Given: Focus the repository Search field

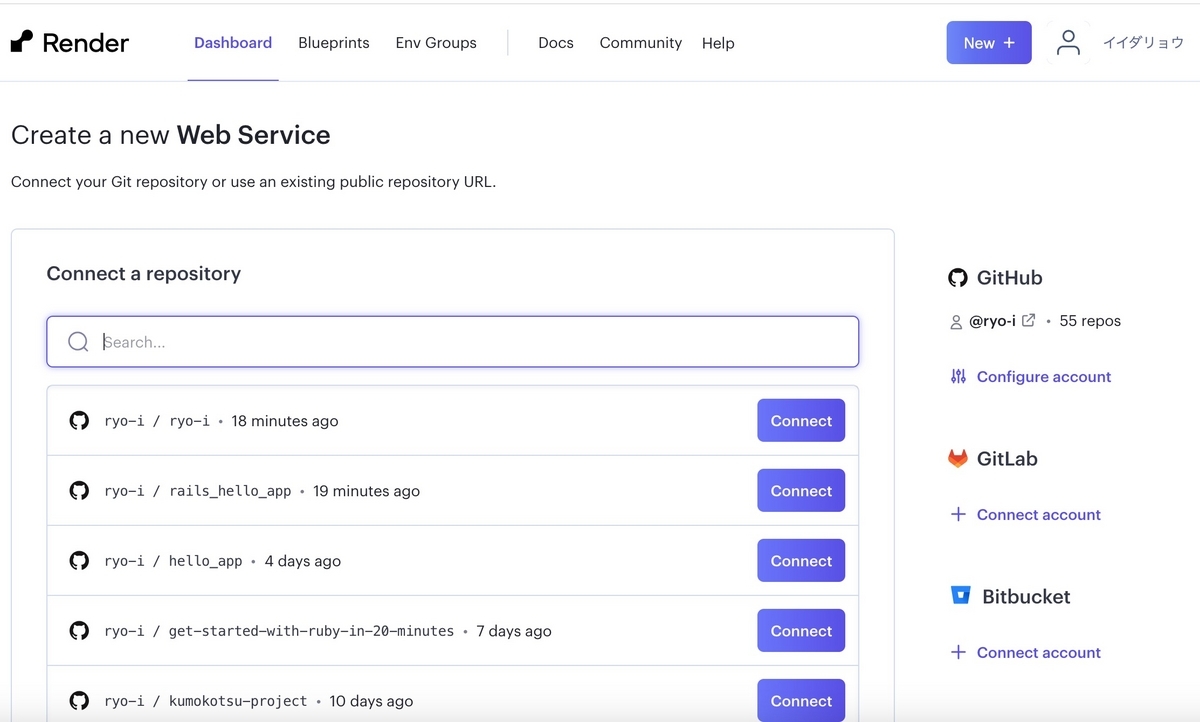Looking at the screenshot, I should 453,342.
